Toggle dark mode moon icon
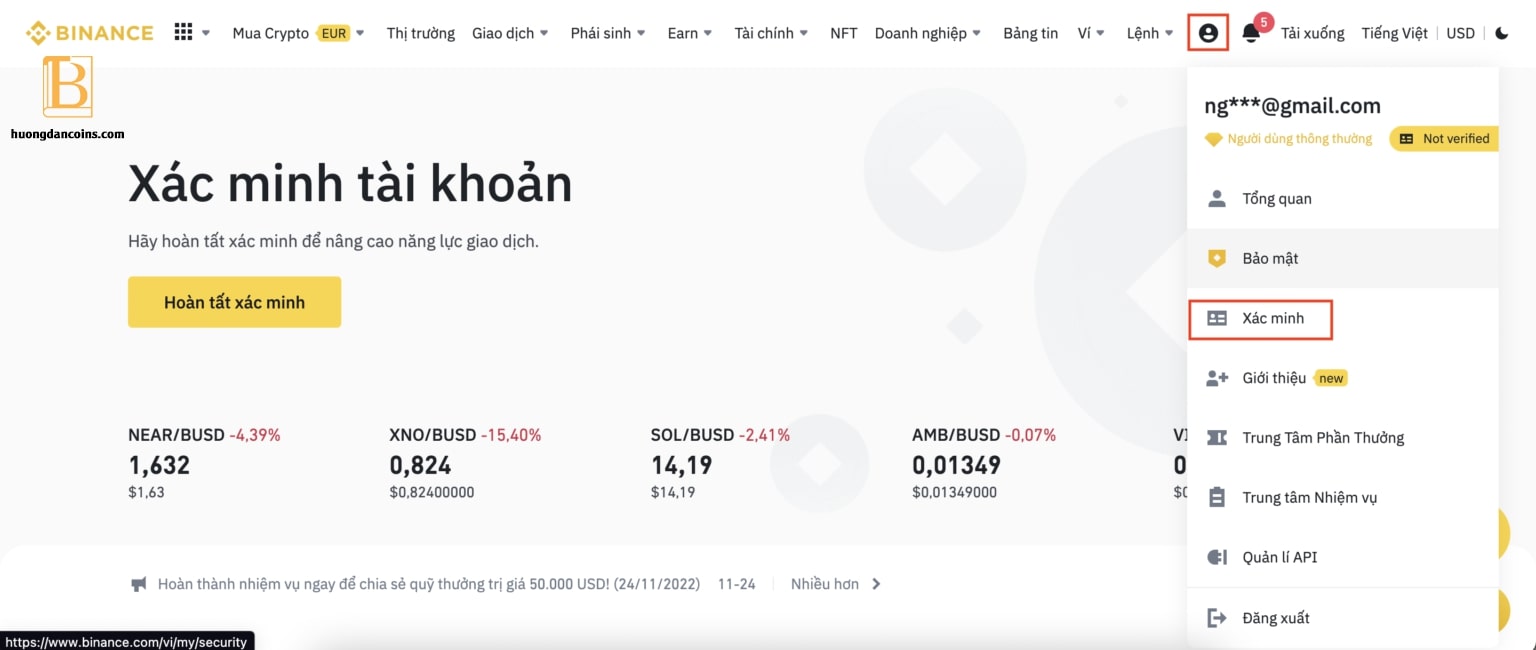Image resolution: width=1536 pixels, height=650 pixels. click(1502, 33)
